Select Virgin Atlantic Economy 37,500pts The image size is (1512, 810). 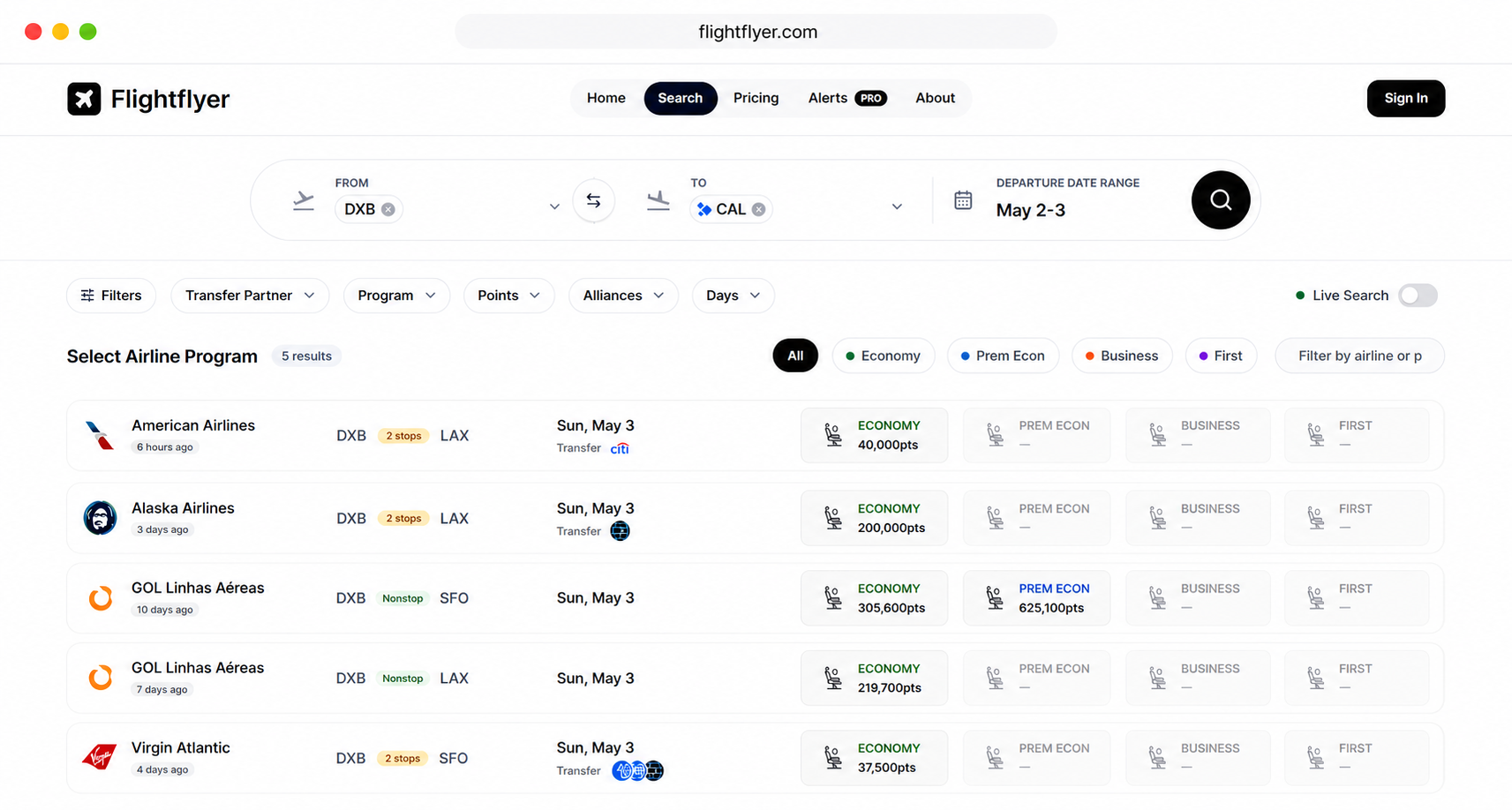(874, 758)
